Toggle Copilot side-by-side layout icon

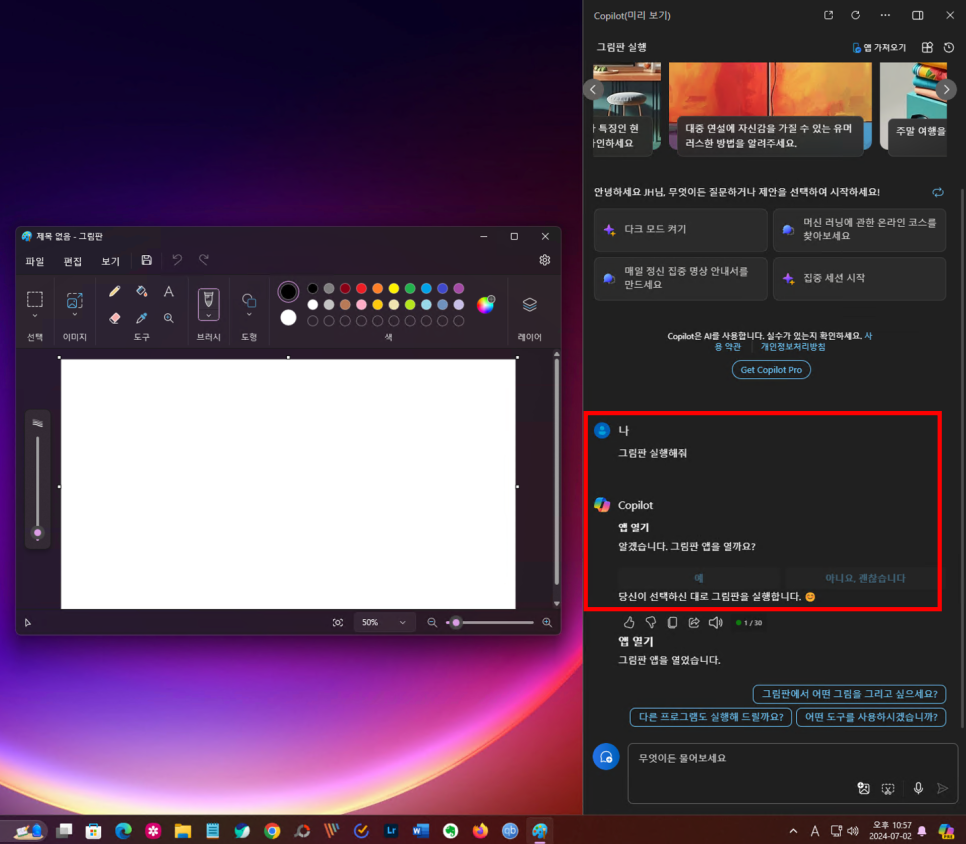(918, 15)
